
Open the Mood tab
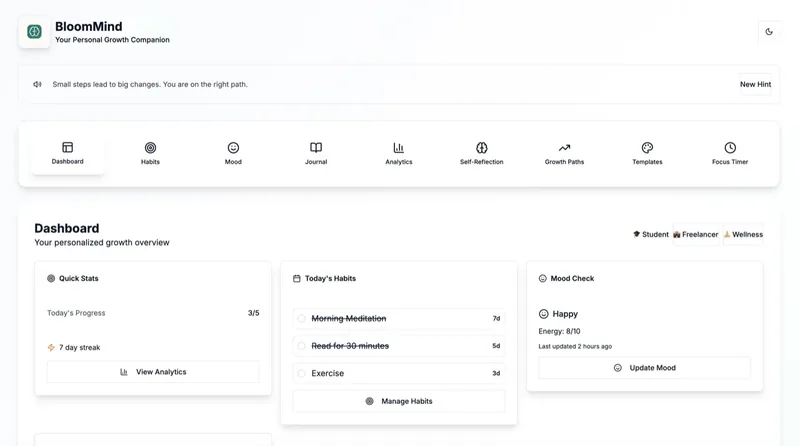(x=233, y=154)
